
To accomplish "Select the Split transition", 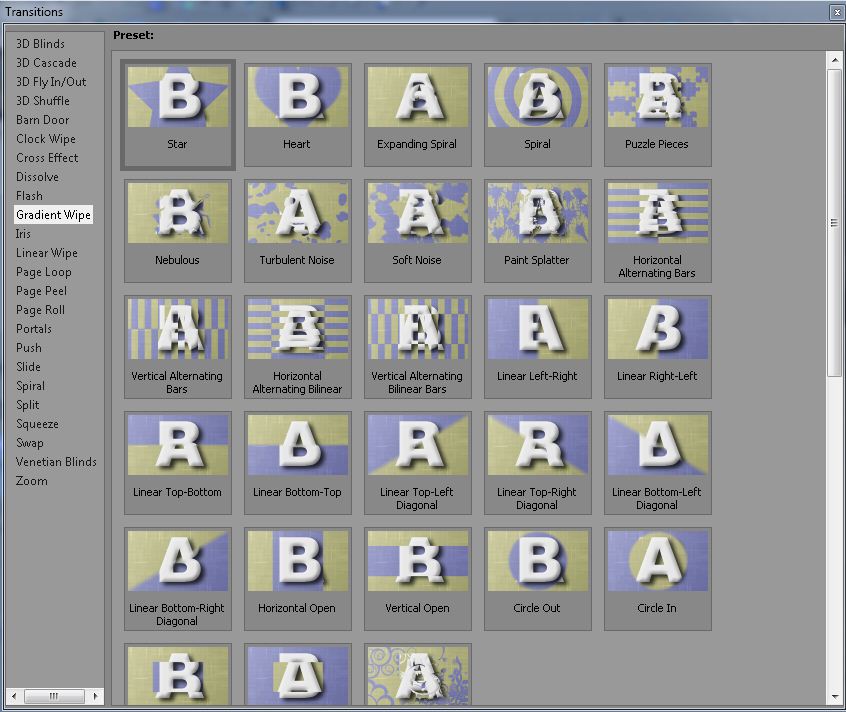I will pos(28,405).
